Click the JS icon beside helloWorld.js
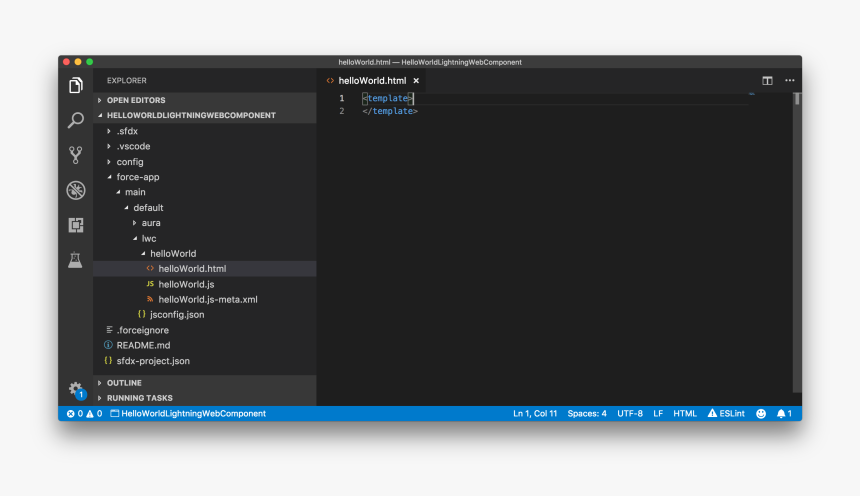 pyautogui.click(x=150, y=284)
